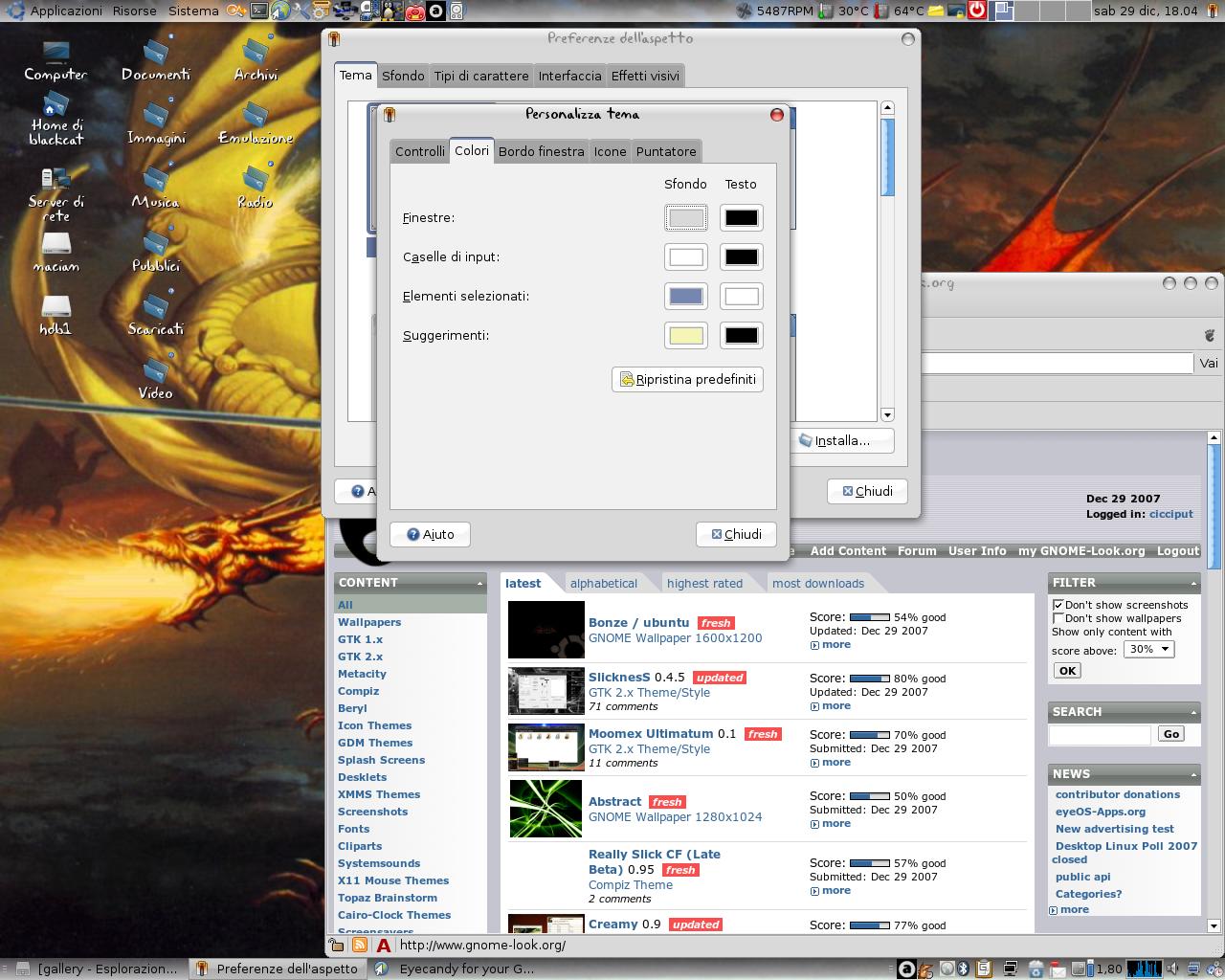This screenshot has height=980, width=1225.
Task: Open the hdb1 drive icon
Action: click(56, 315)
